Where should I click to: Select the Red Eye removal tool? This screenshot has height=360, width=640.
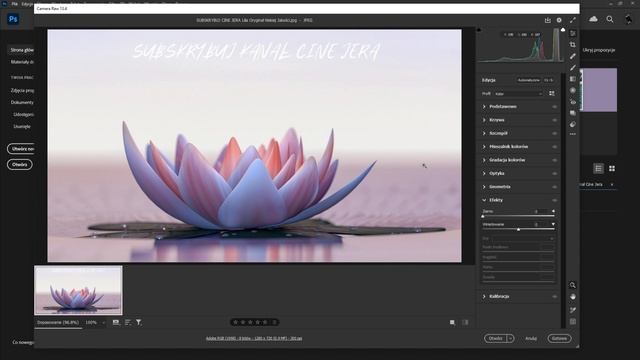(573, 102)
